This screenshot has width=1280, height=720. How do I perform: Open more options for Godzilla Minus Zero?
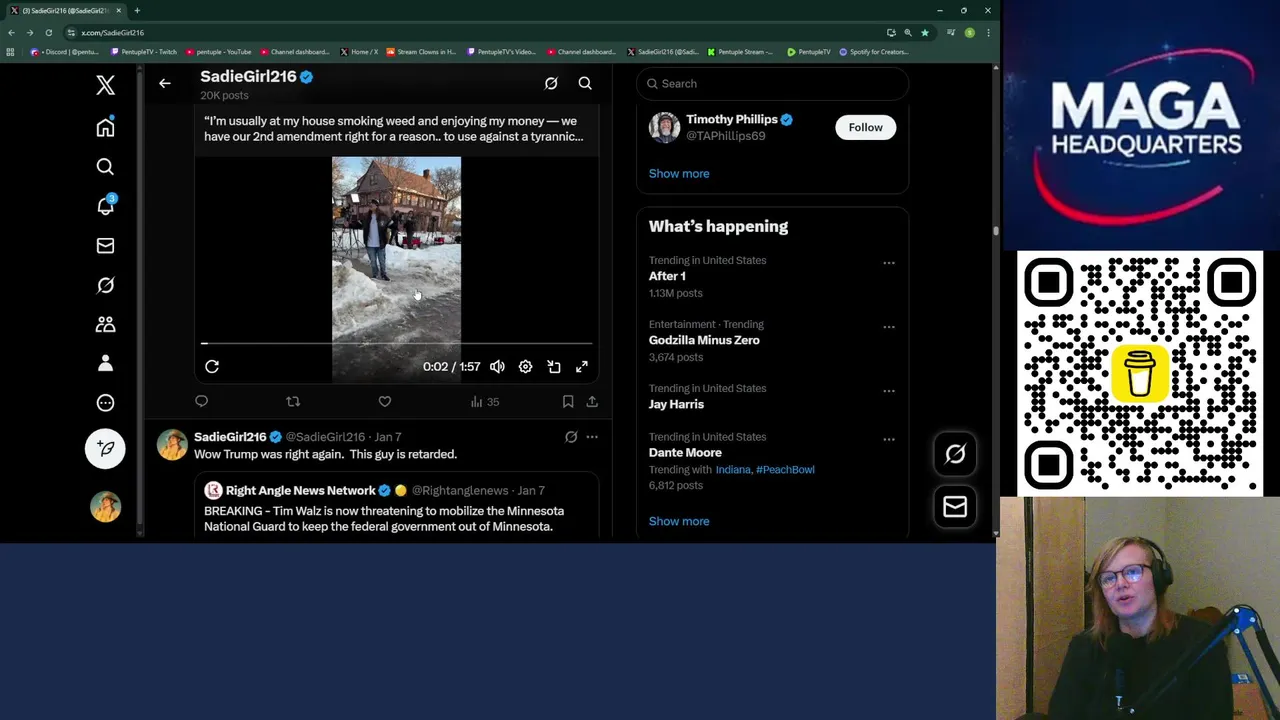click(x=888, y=327)
